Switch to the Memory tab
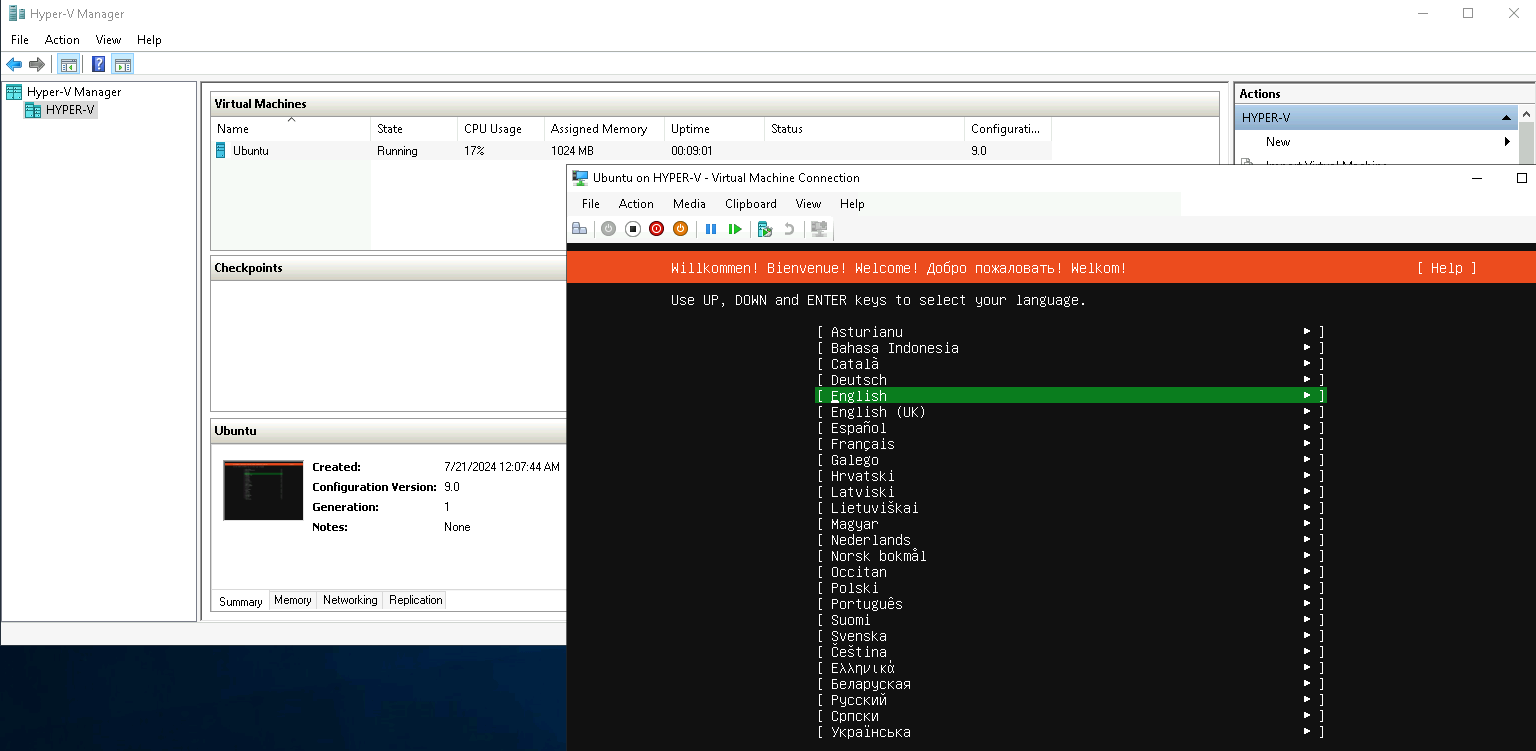This screenshot has width=1536, height=751. click(x=292, y=600)
